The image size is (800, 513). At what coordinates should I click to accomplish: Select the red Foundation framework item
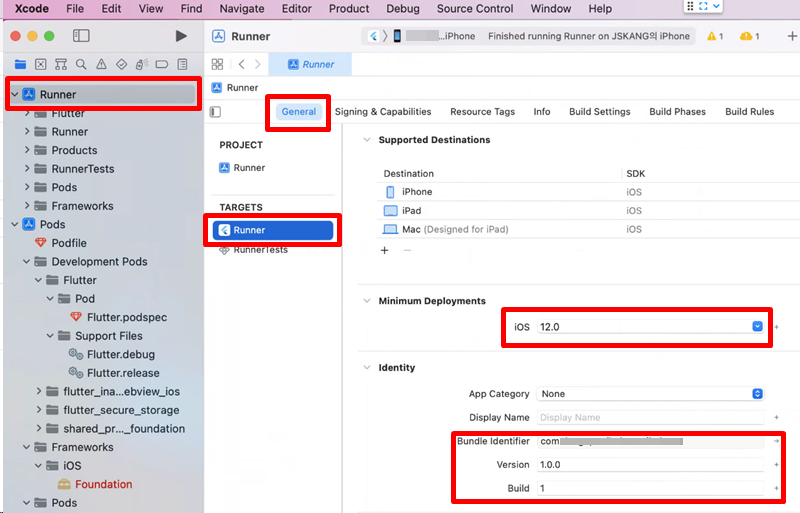coord(104,484)
